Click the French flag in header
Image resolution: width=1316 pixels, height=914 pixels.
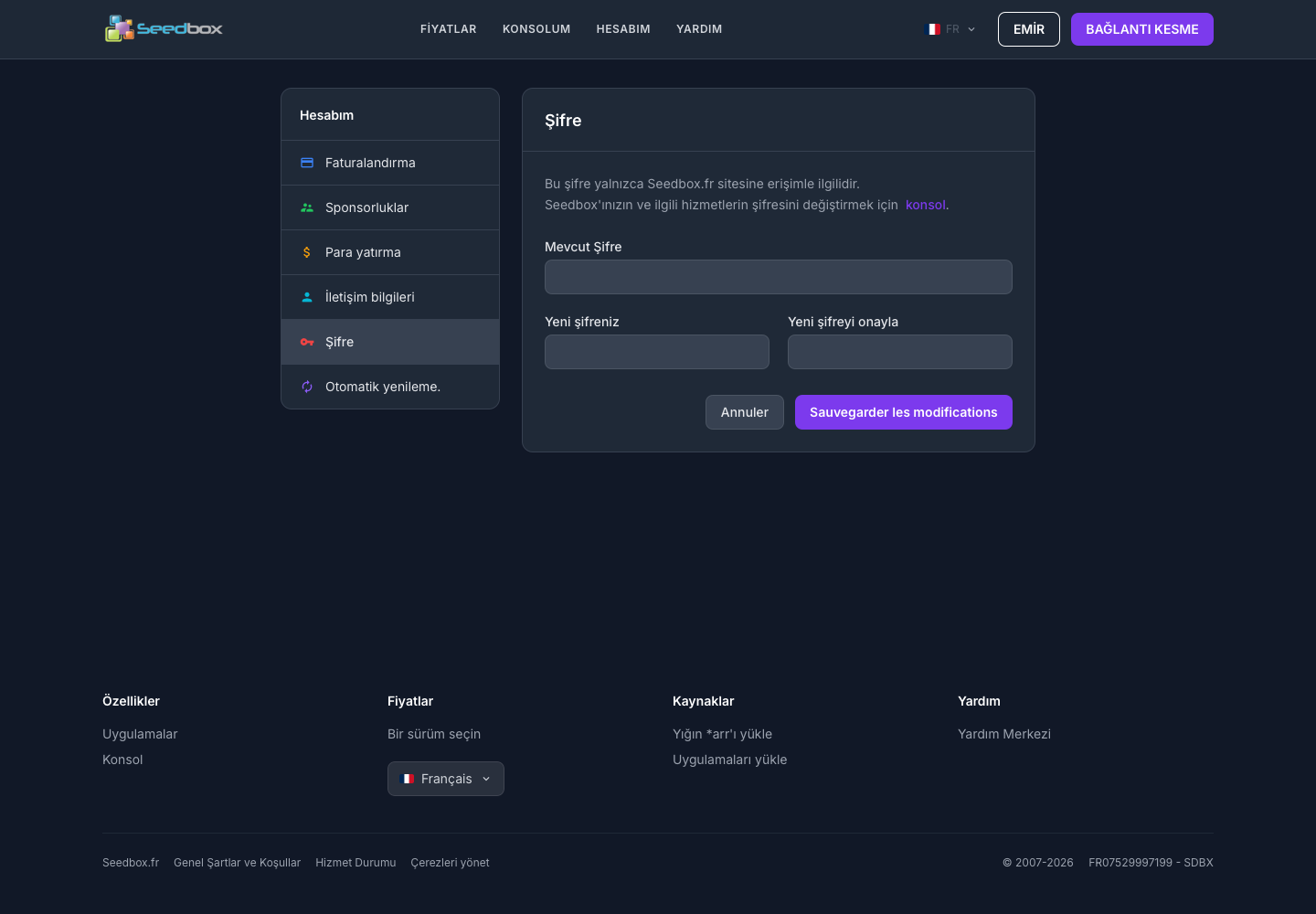pos(934,29)
